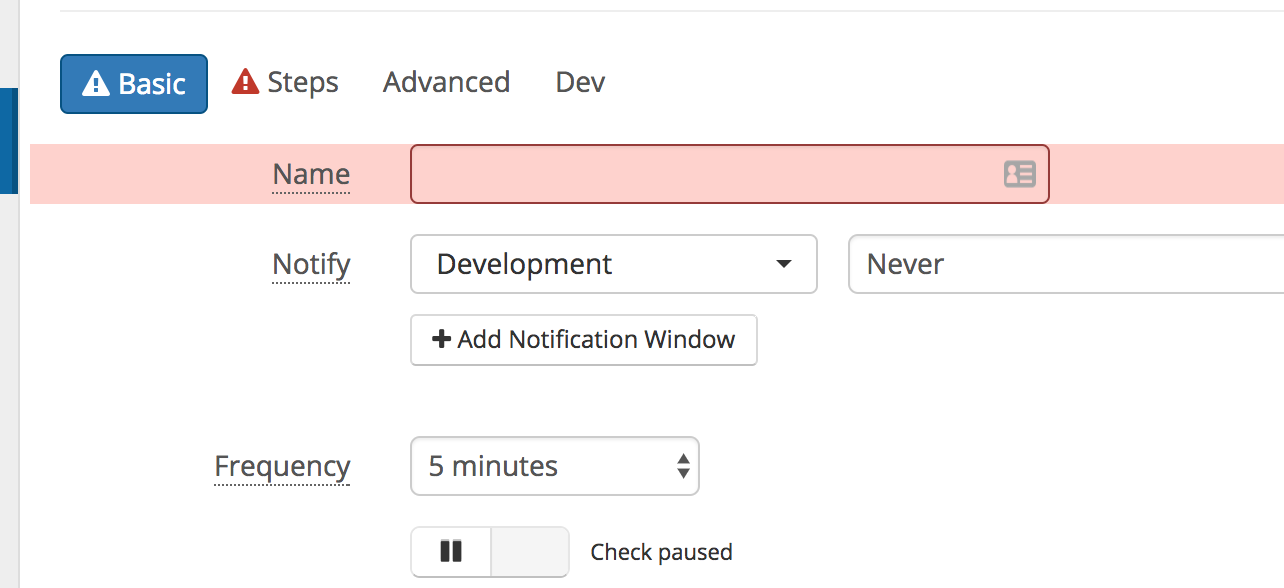Click the contact card icon in Name field
This screenshot has height=588, width=1284.
(1019, 174)
